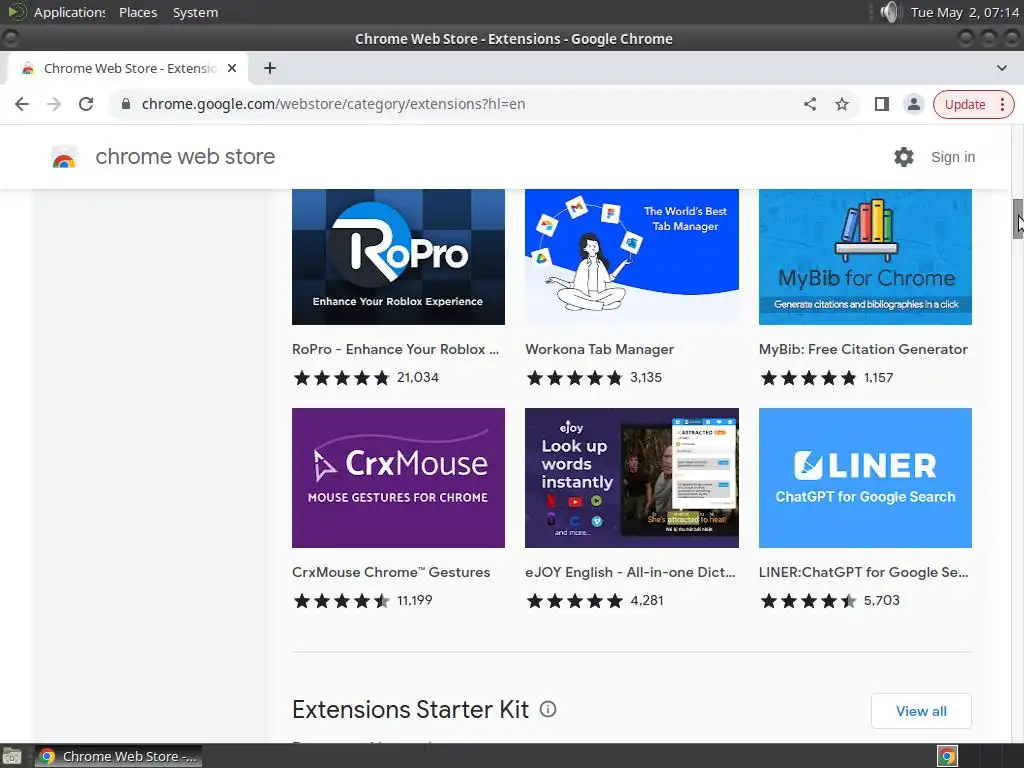This screenshot has width=1024, height=768.
Task: Close the Chrome Web Store tab
Action: [232, 68]
